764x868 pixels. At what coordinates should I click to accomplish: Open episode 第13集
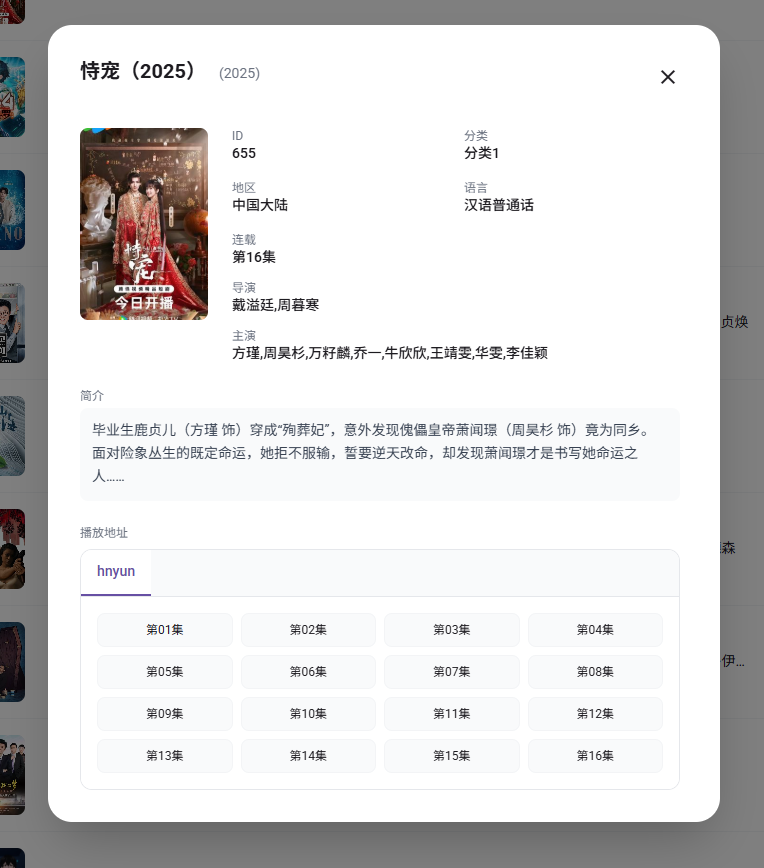tap(165, 756)
